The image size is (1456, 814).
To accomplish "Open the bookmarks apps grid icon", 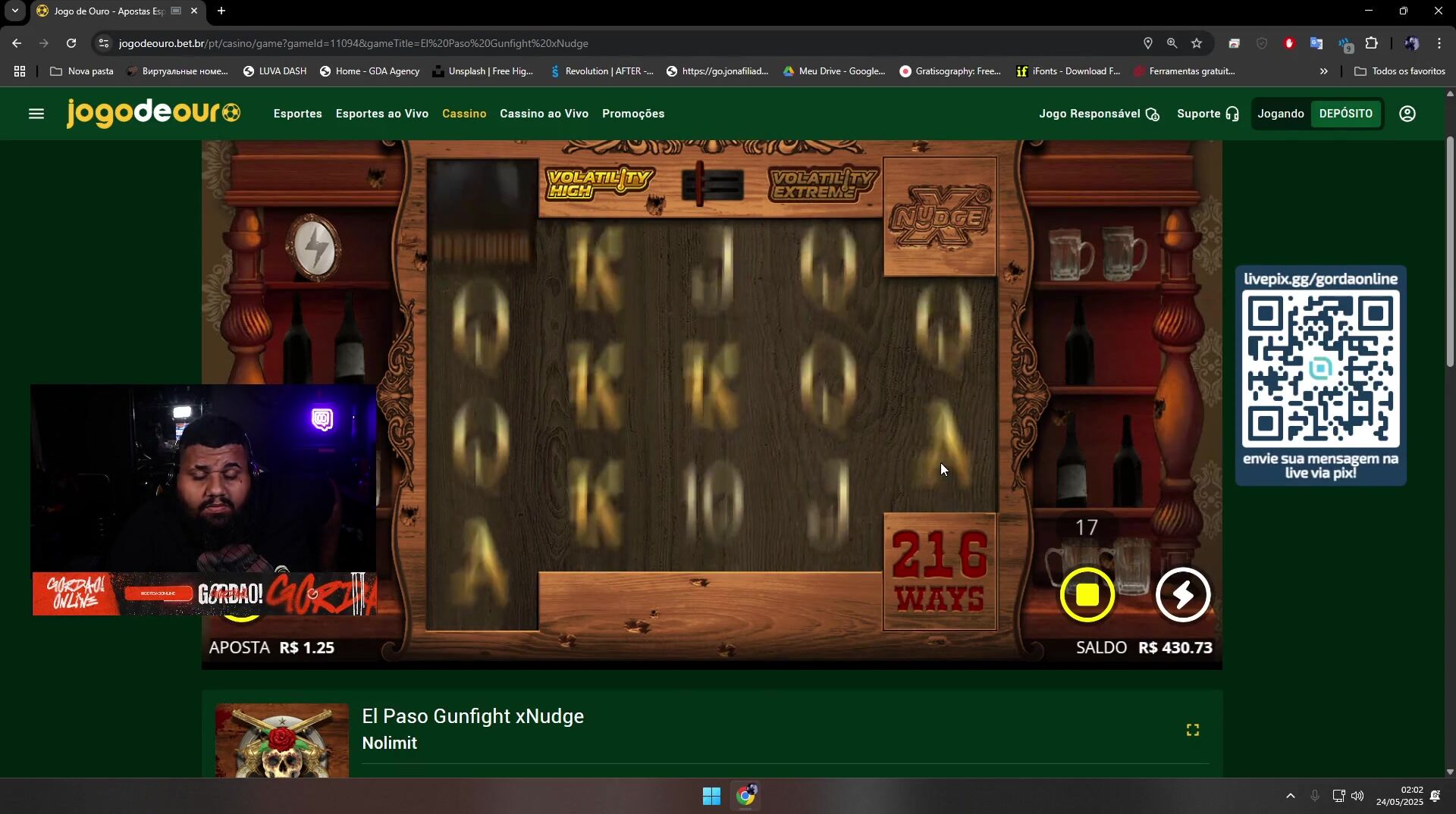I will tap(20, 71).
